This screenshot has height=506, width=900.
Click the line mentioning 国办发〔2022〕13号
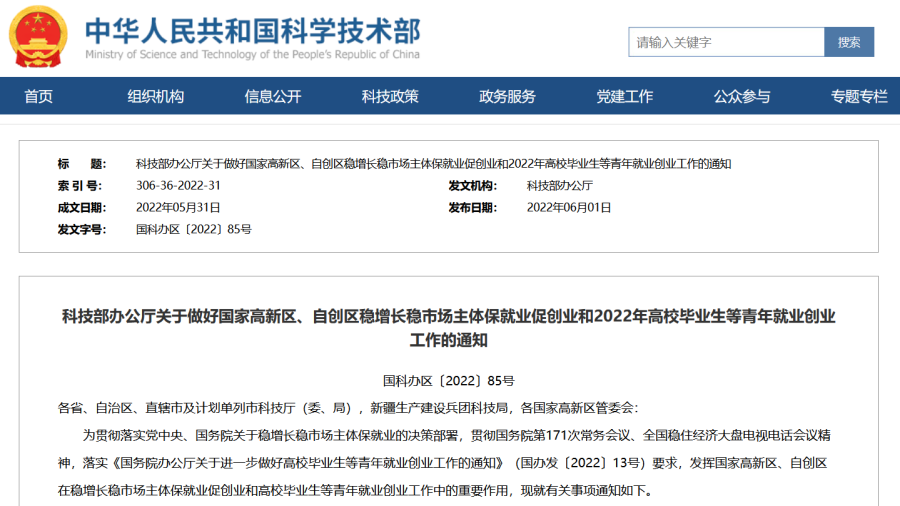click(x=443, y=463)
